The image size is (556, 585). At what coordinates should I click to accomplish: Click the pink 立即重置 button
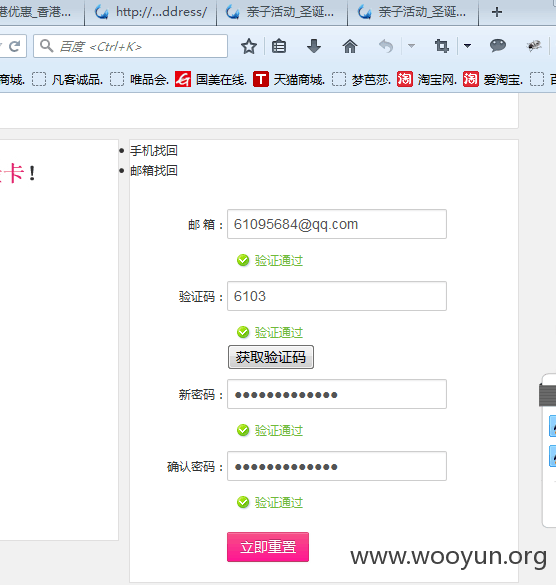point(268,547)
